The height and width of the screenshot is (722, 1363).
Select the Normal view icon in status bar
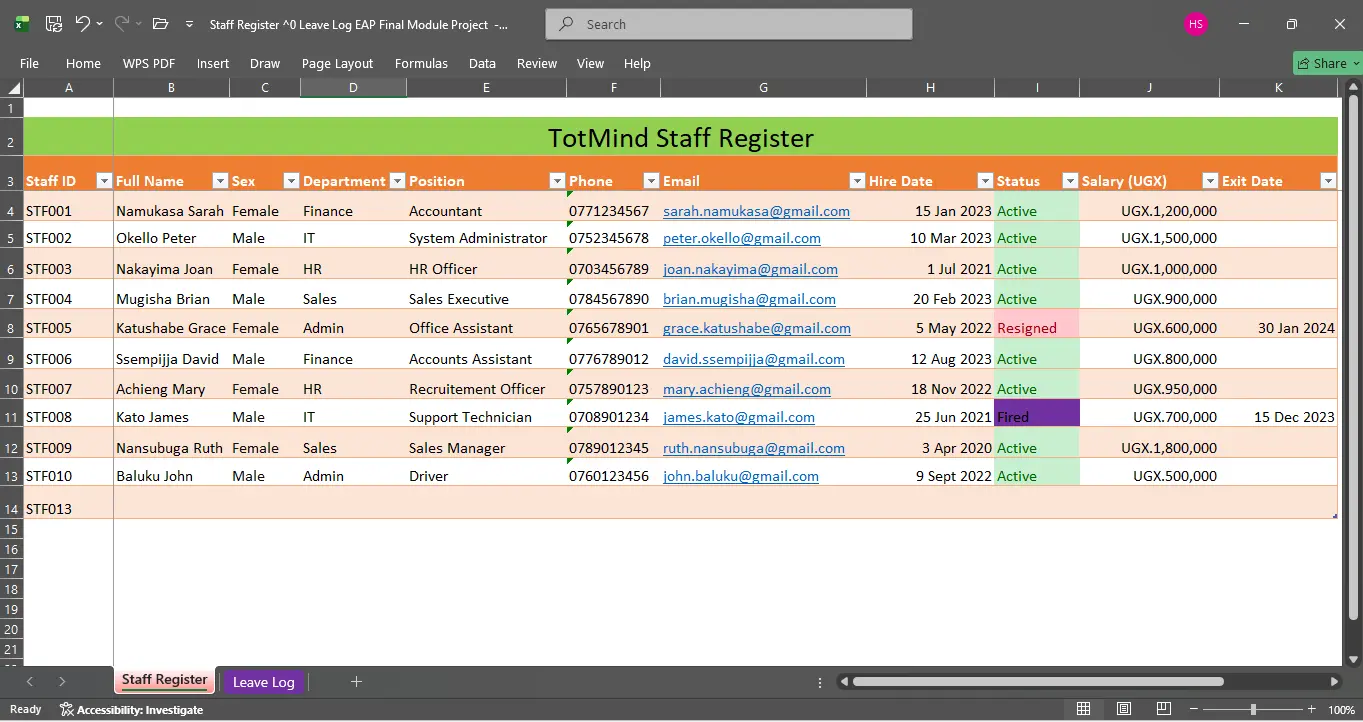click(1084, 709)
